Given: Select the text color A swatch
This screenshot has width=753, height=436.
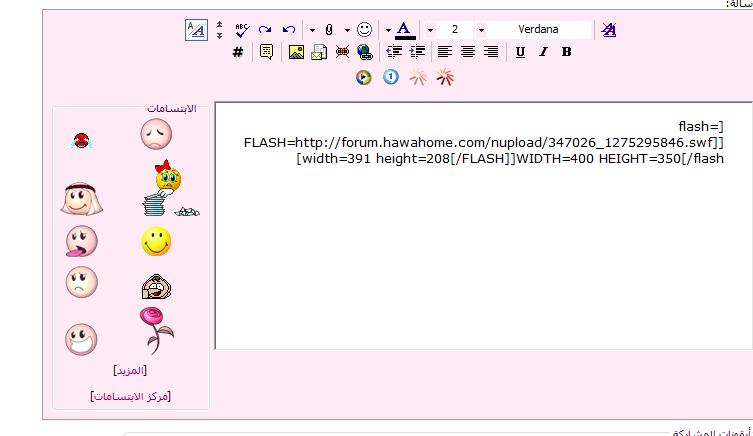Looking at the screenshot, I should [x=404, y=30].
